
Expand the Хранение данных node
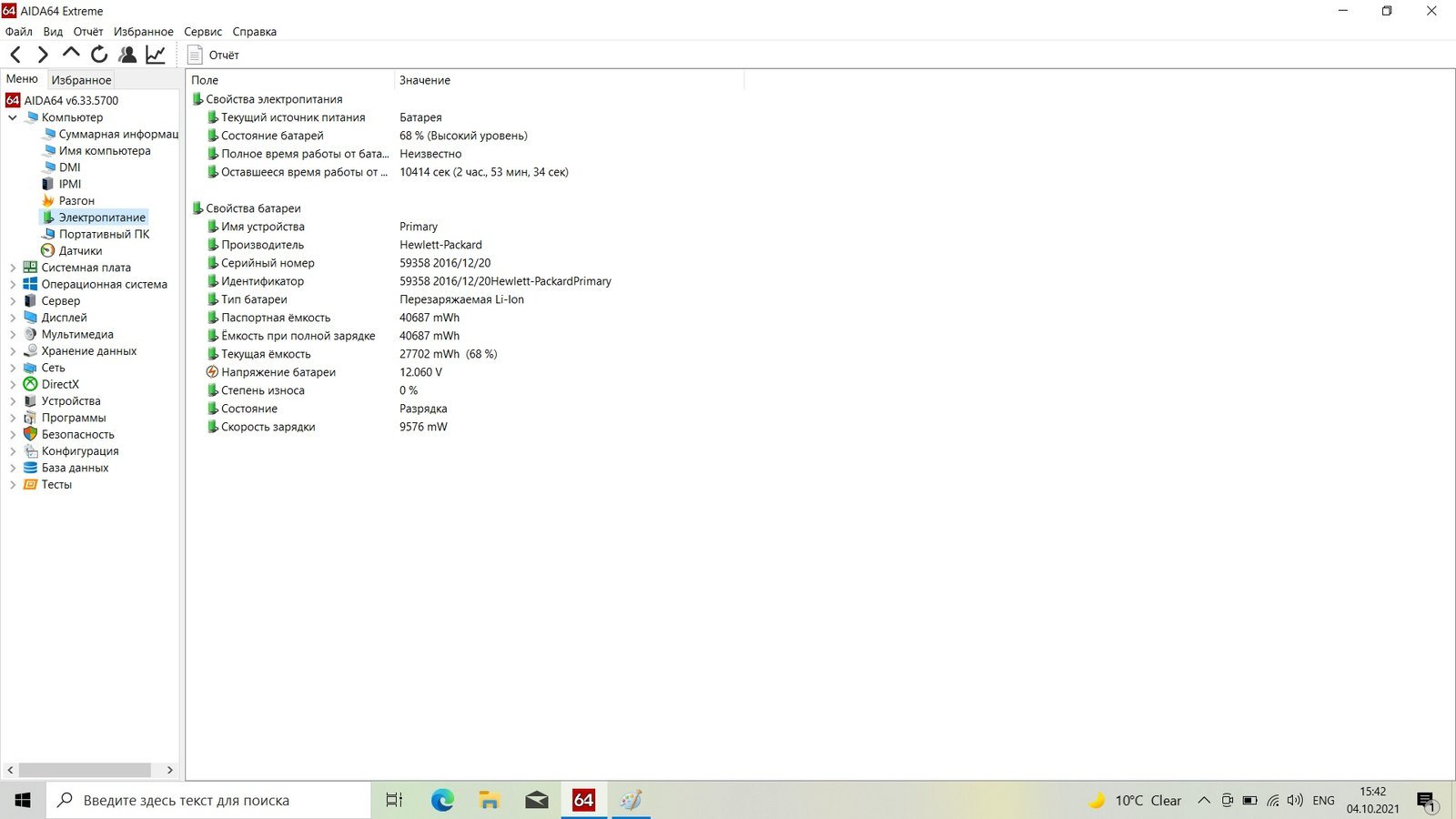[x=13, y=351]
